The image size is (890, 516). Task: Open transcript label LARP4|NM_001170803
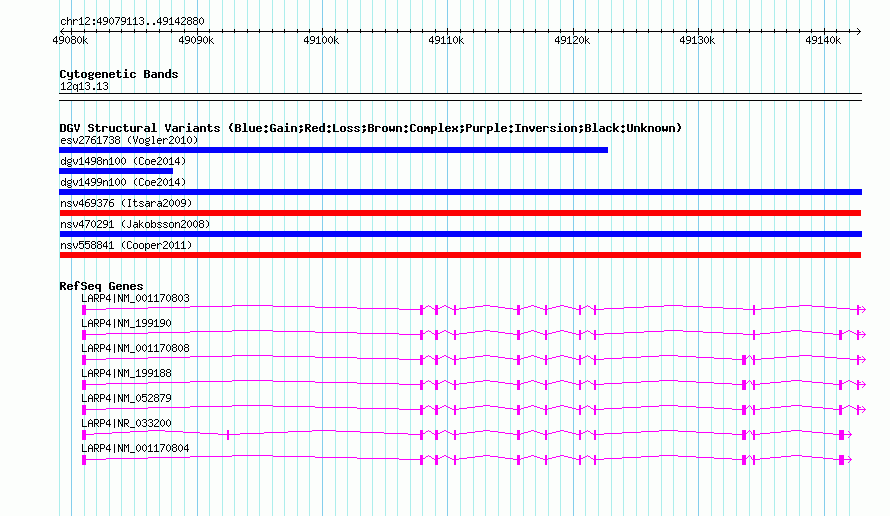pos(135,298)
